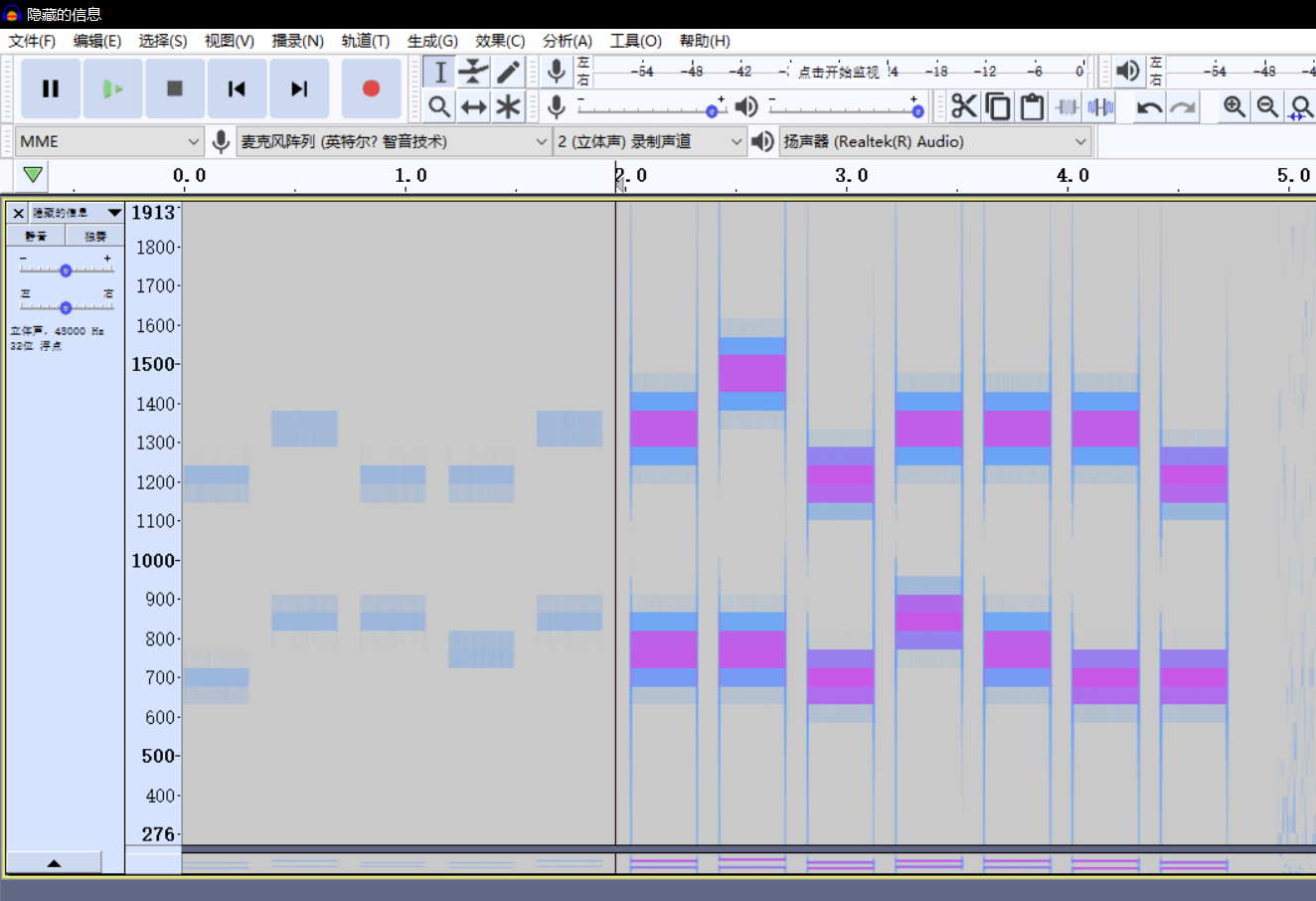Stop audio playback
Viewport: 1316px width, 901px height.
(x=175, y=89)
